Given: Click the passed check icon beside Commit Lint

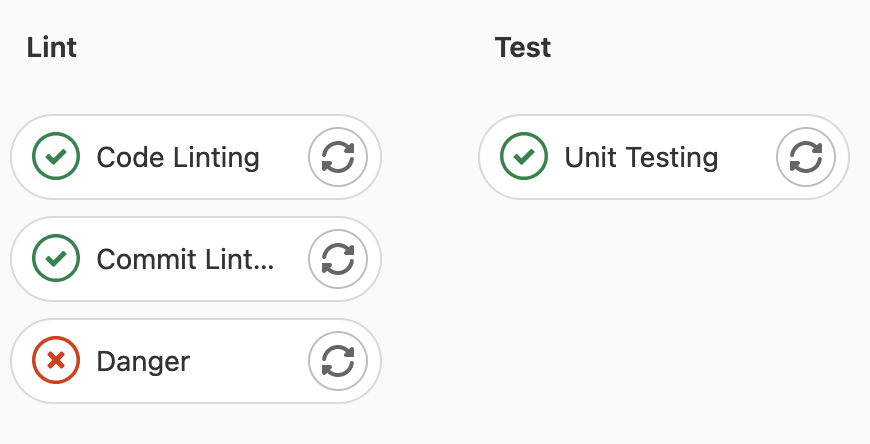Looking at the screenshot, I should click(56, 259).
